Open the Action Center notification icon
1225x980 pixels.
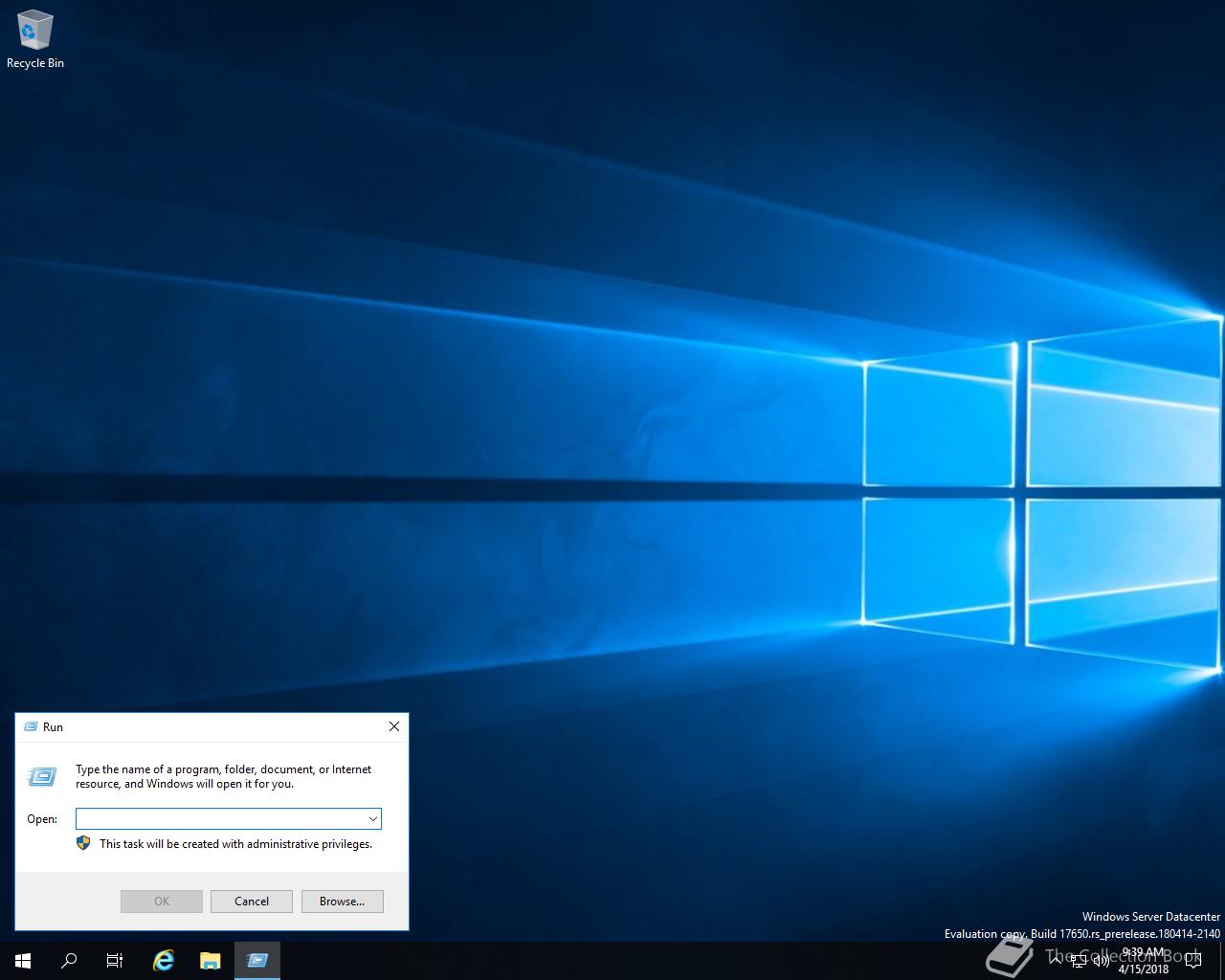(x=1193, y=961)
